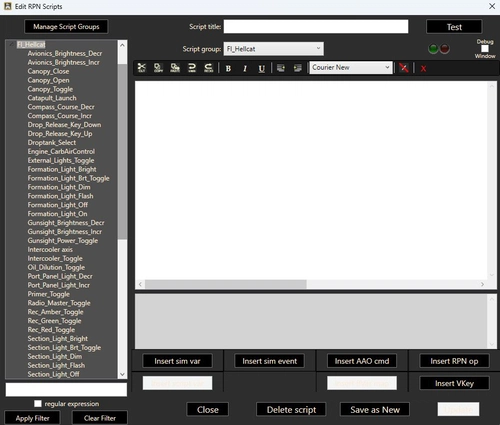Toggle italic formatting
This screenshot has width=500, height=425.
tap(245, 68)
